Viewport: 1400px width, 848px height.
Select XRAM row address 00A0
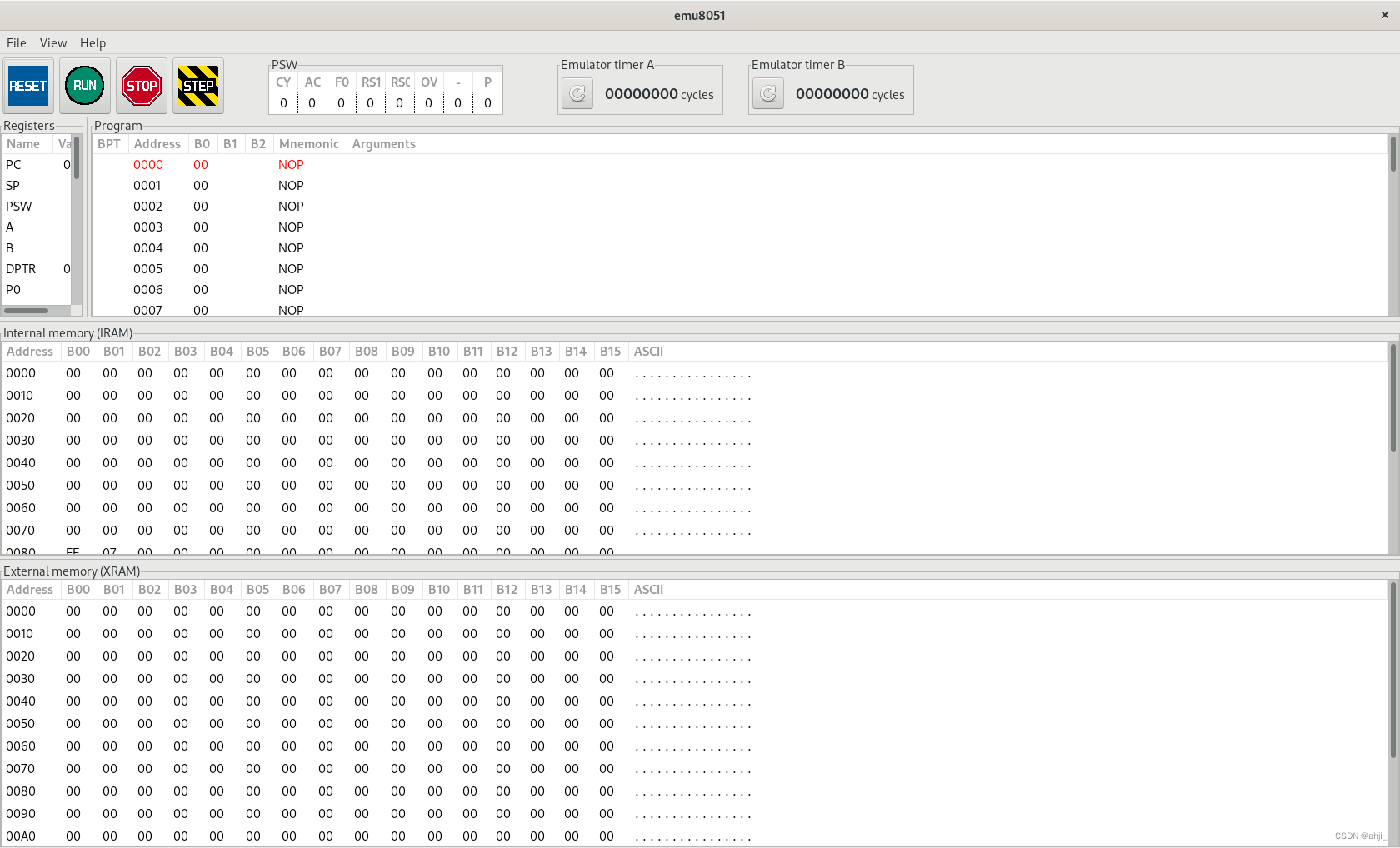[x=694, y=836]
